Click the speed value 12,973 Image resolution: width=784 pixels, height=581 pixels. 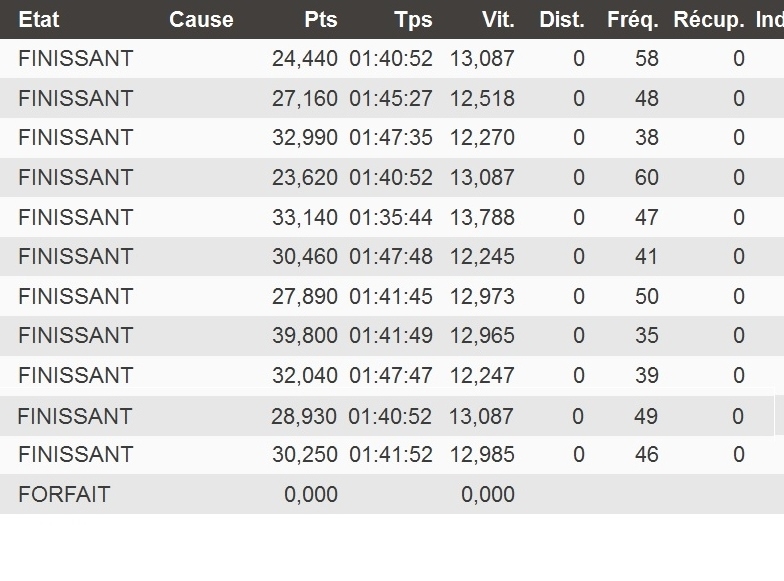coord(482,296)
